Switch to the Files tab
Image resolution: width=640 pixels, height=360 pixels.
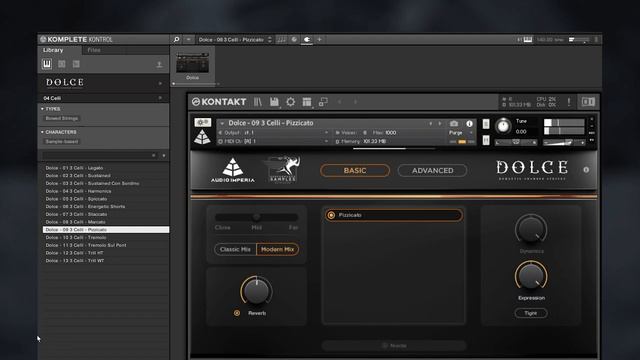pyautogui.click(x=94, y=50)
